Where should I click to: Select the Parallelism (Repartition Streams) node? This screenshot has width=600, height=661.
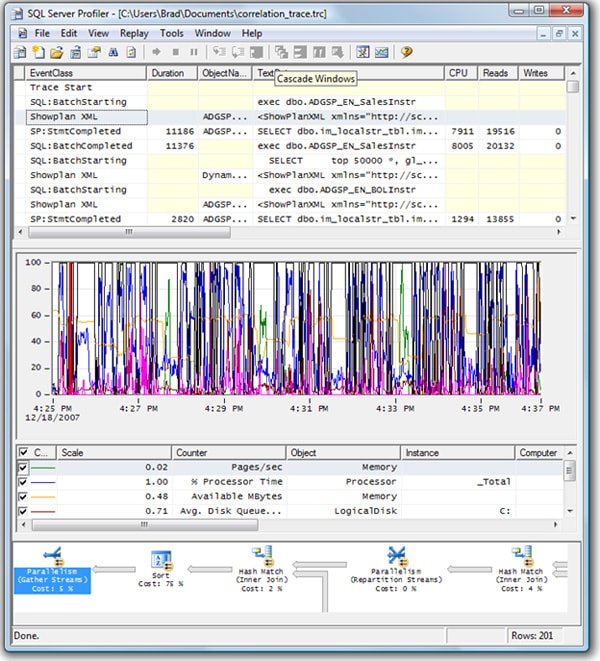(x=396, y=569)
